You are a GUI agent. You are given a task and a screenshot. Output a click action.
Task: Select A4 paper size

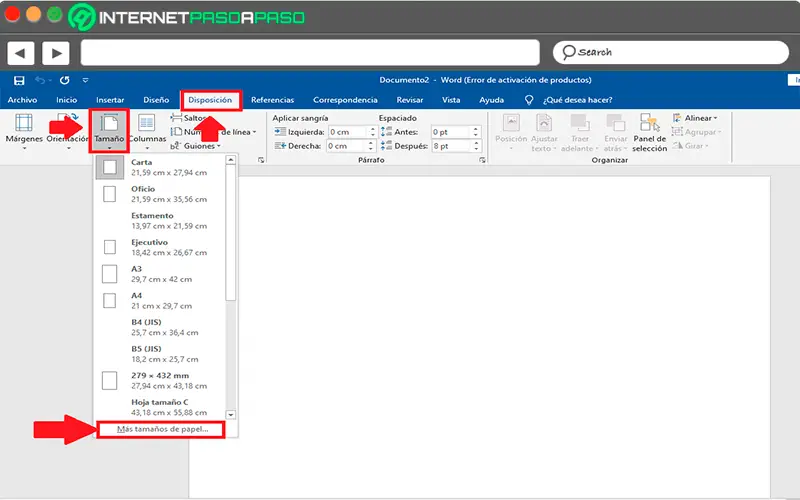(x=160, y=301)
